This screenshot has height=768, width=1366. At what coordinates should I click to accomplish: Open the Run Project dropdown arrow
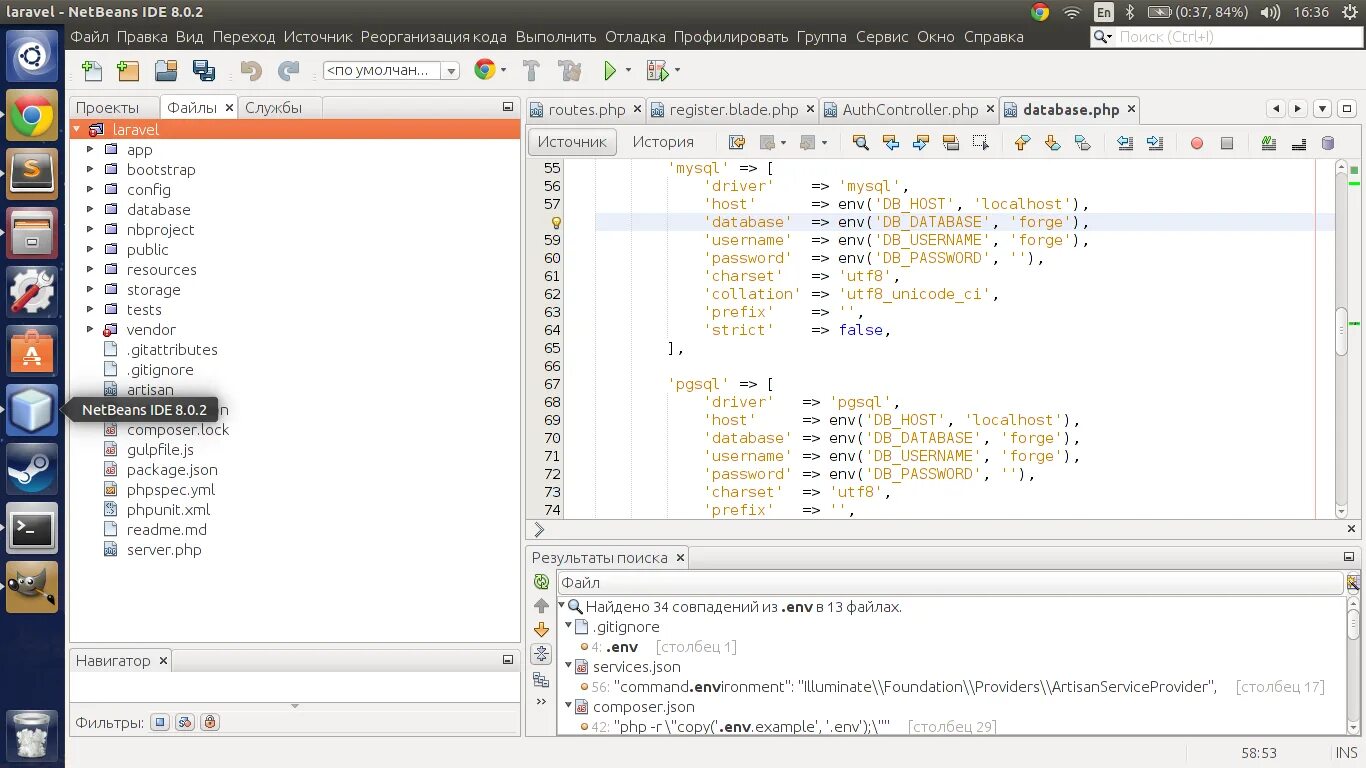(628, 70)
